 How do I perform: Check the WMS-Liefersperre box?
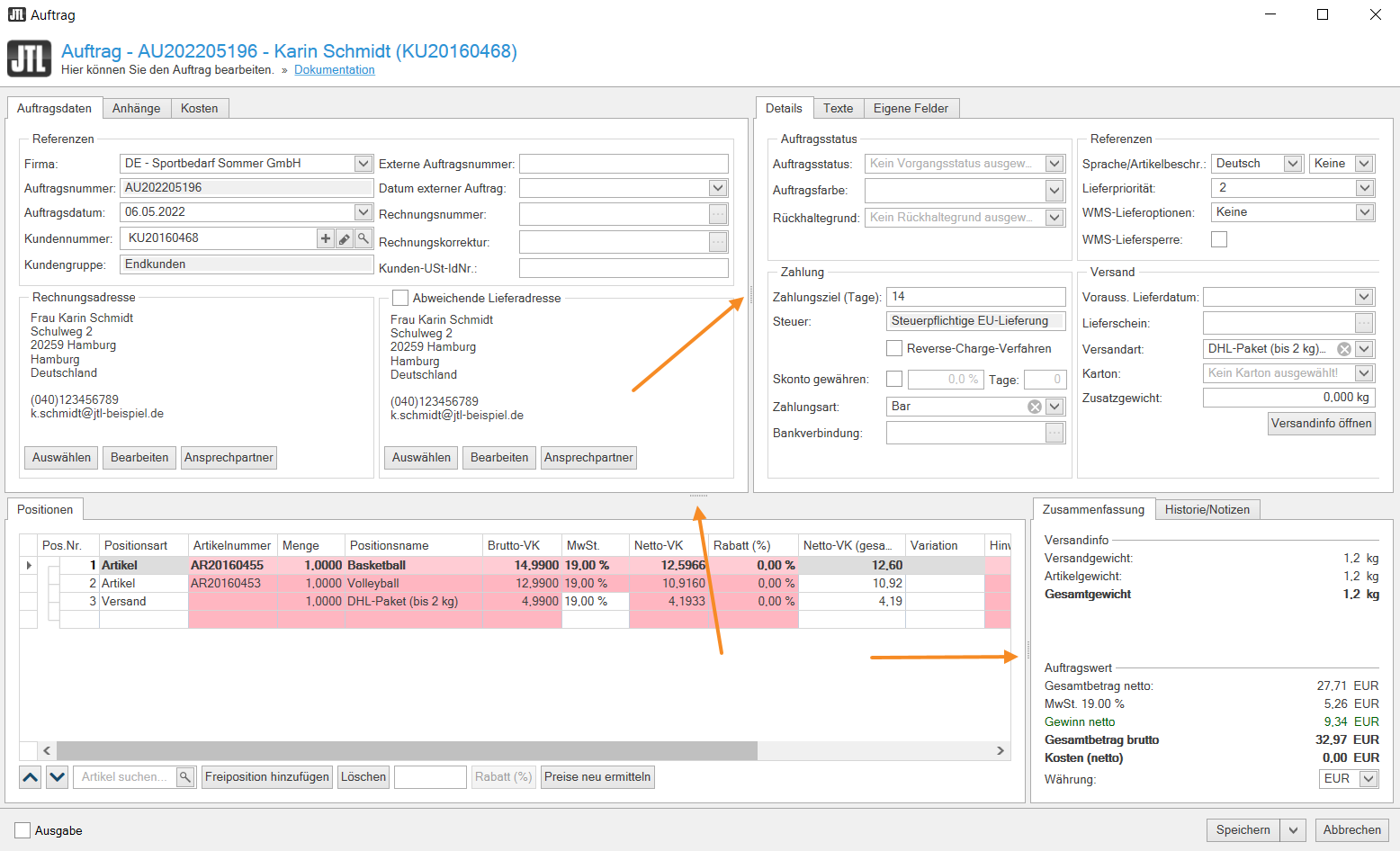pyautogui.click(x=1219, y=239)
